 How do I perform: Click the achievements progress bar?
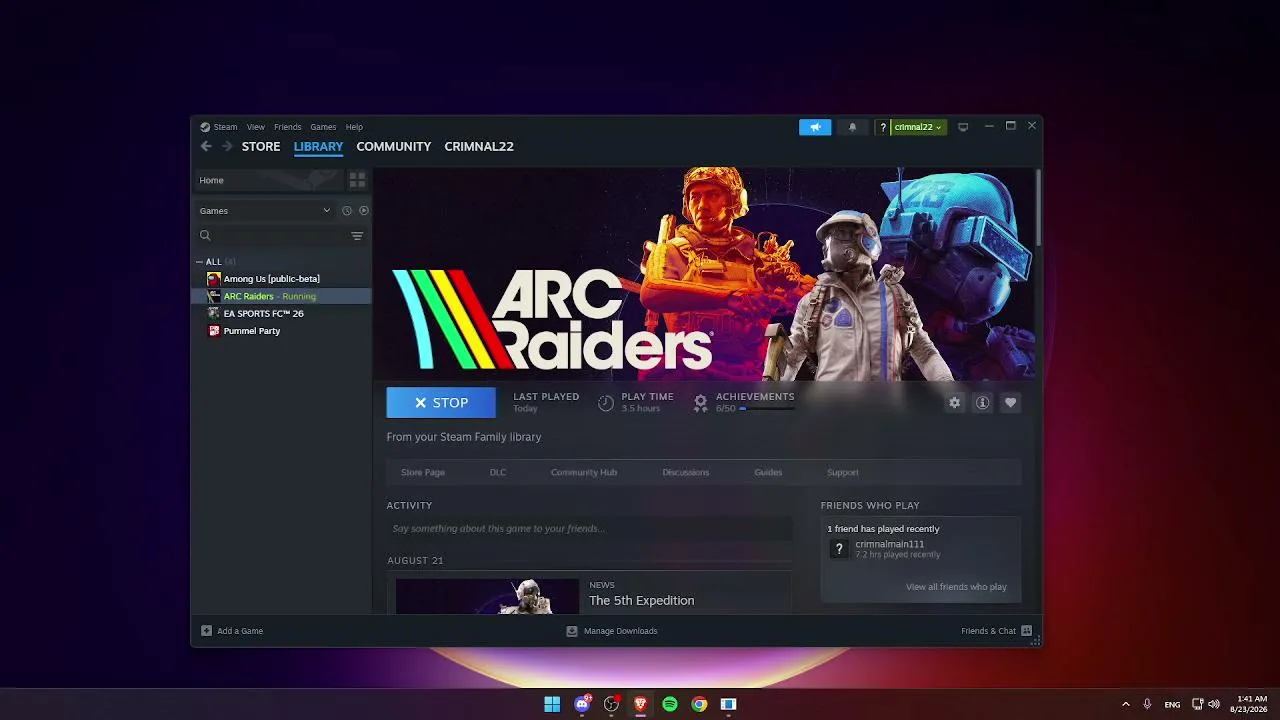[x=767, y=409]
